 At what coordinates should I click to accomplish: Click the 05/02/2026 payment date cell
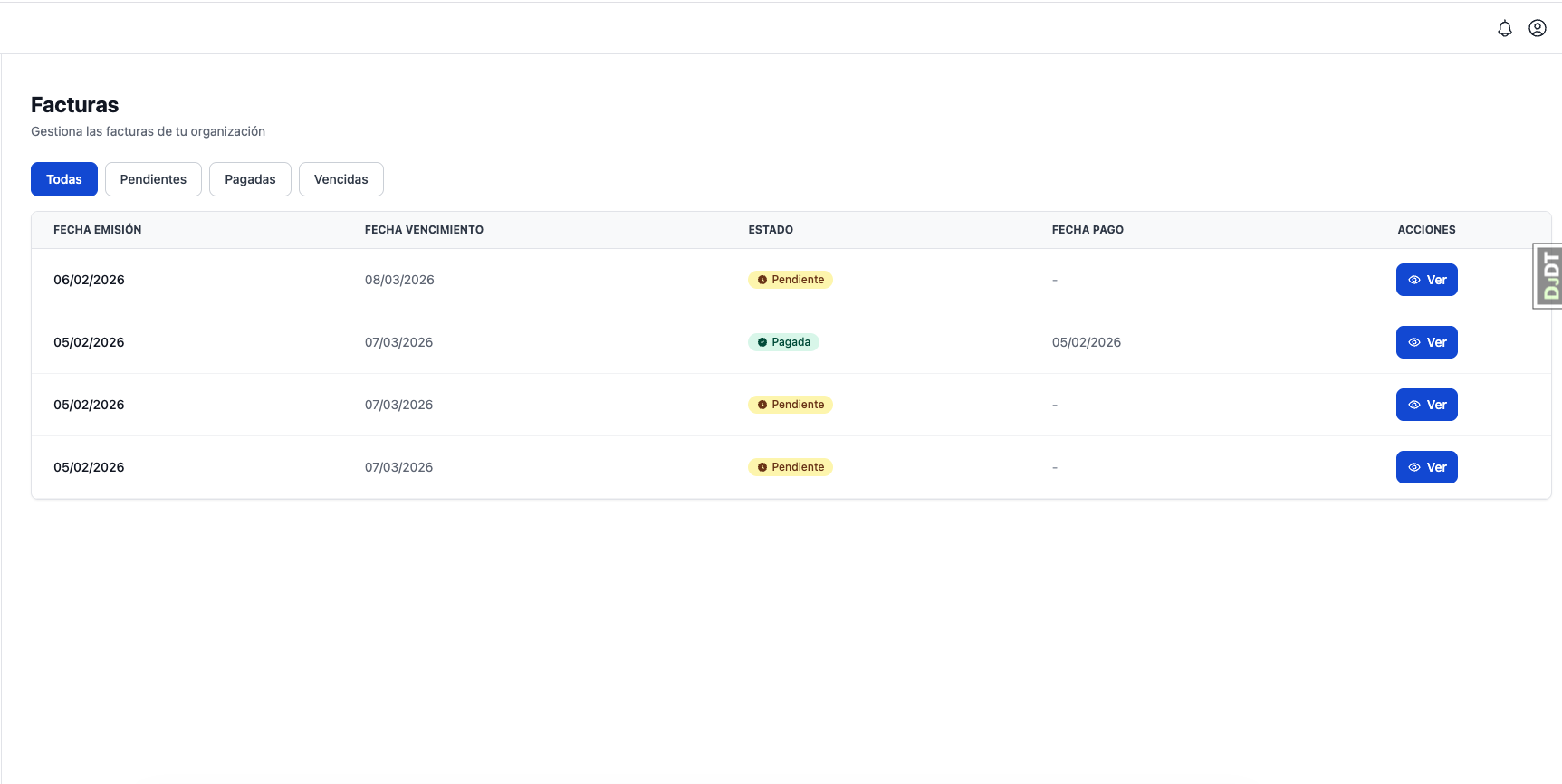[1086, 342]
